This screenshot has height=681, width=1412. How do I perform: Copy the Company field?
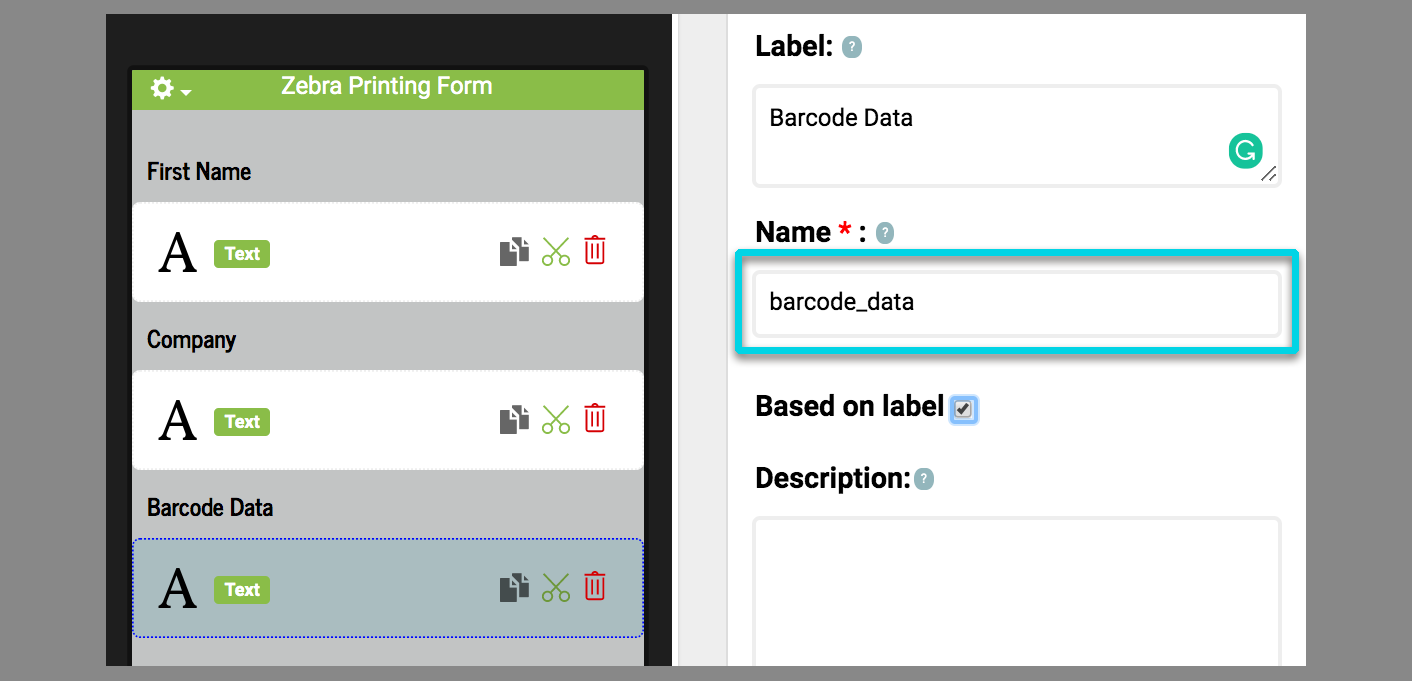coord(514,420)
